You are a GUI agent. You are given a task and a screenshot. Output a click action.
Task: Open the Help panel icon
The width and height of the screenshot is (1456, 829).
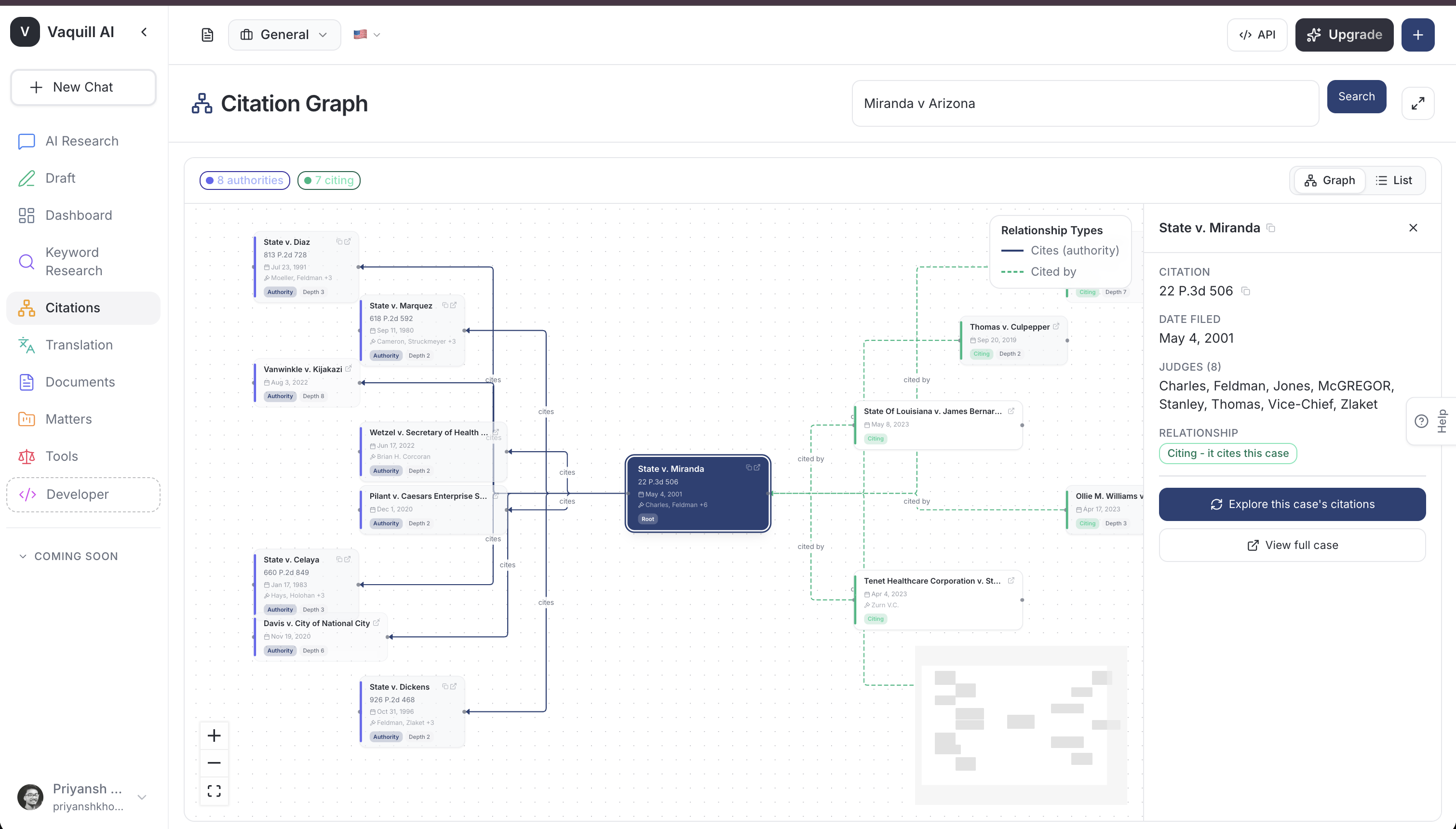[1421, 421]
